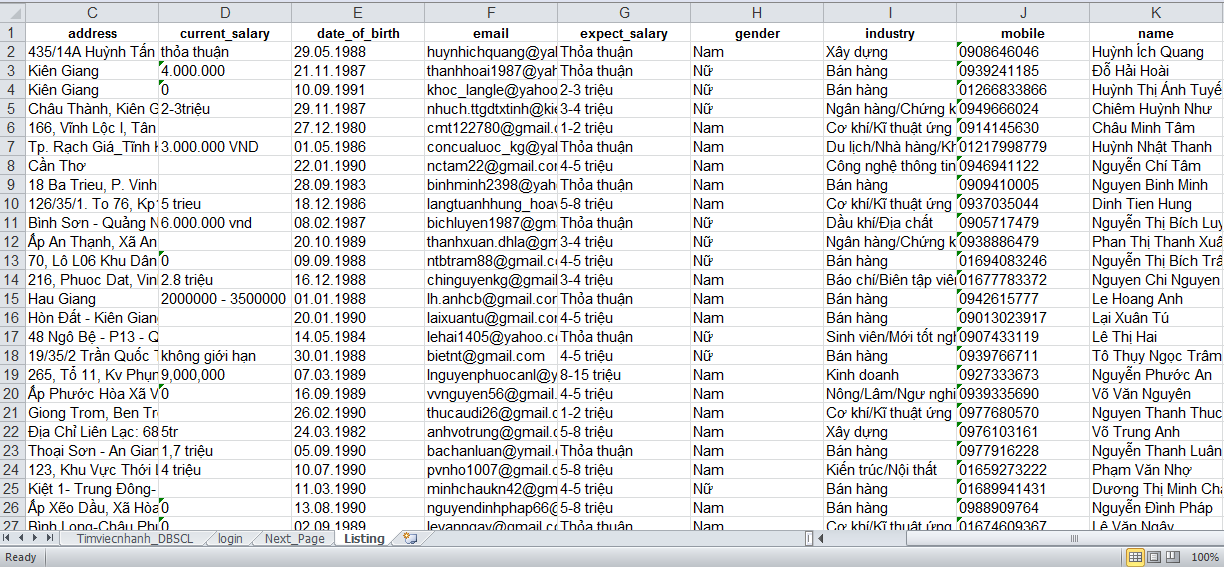The image size is (1224, 567).
Task: Click the horizontal scrollbar left arrow
Action: pos(821,539)
